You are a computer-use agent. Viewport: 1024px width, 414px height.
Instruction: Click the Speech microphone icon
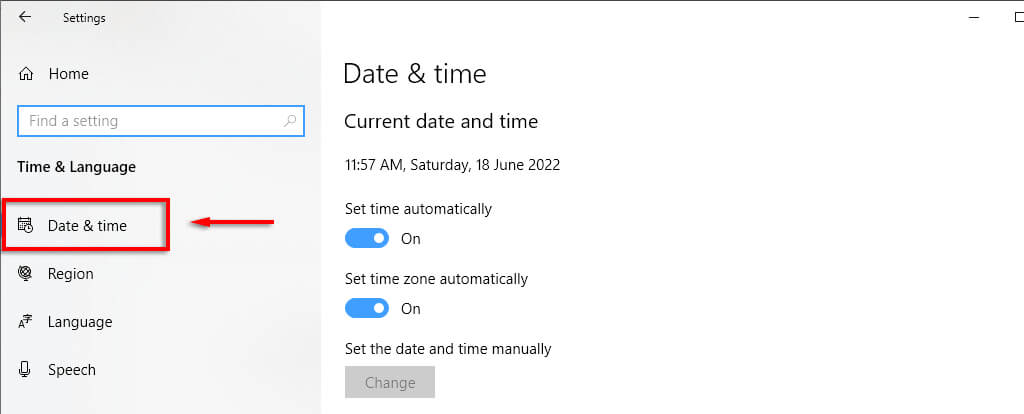coord(26,370)
